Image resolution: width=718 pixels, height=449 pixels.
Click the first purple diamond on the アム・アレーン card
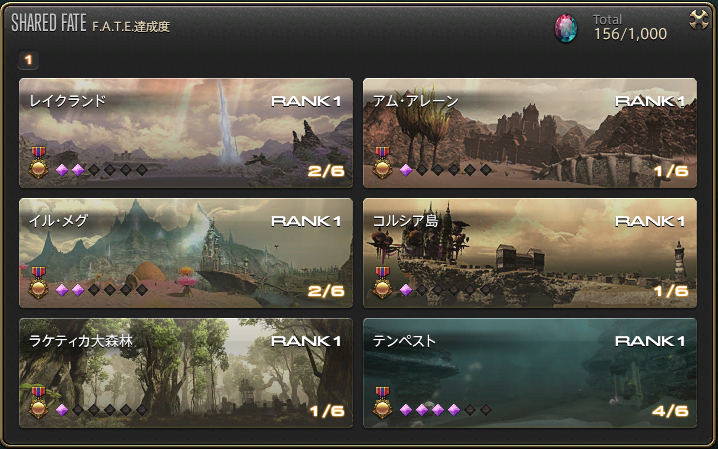[406, 170]
